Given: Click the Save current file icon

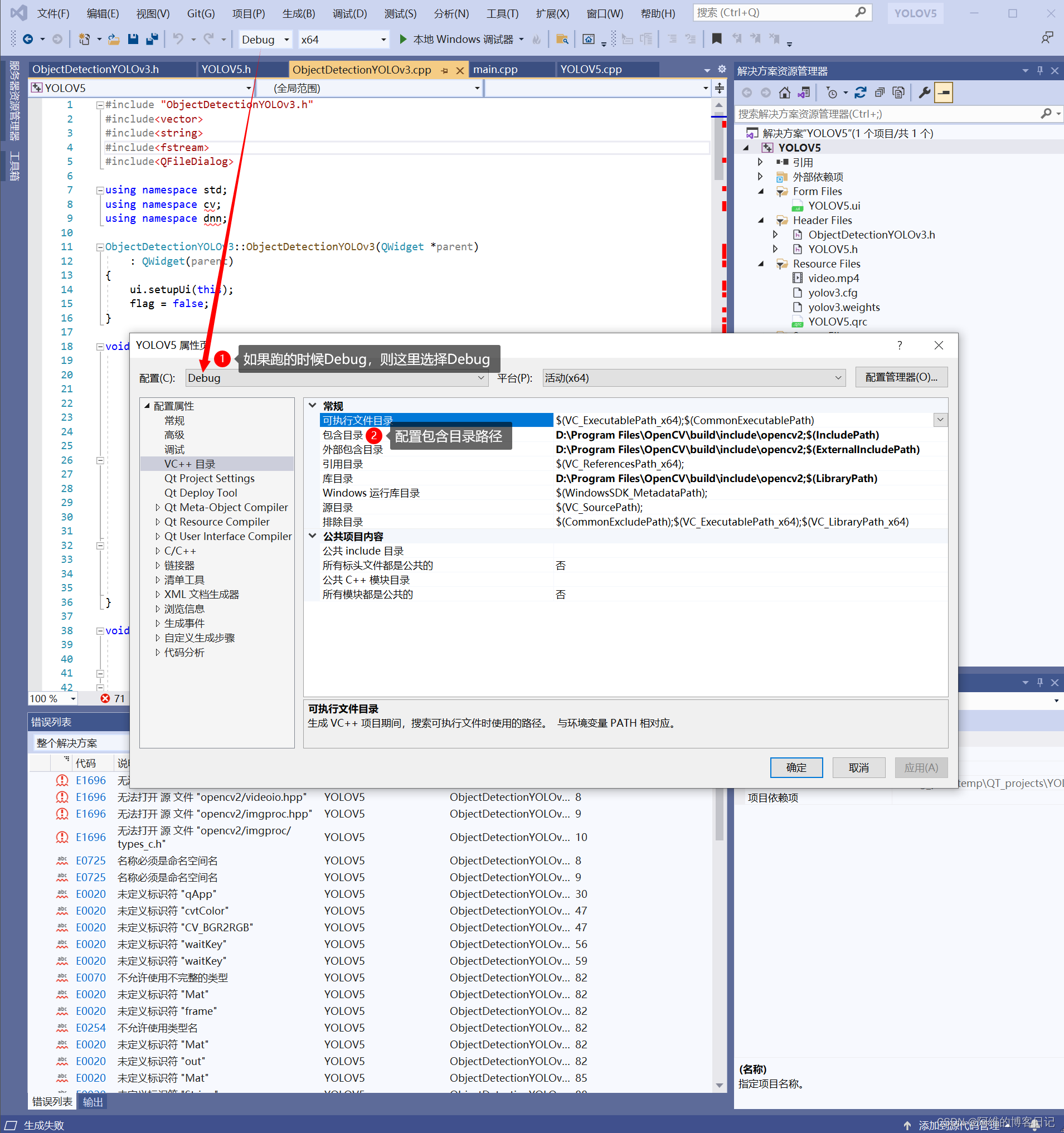Looking at the screenshot, I should tap(133, 39).
